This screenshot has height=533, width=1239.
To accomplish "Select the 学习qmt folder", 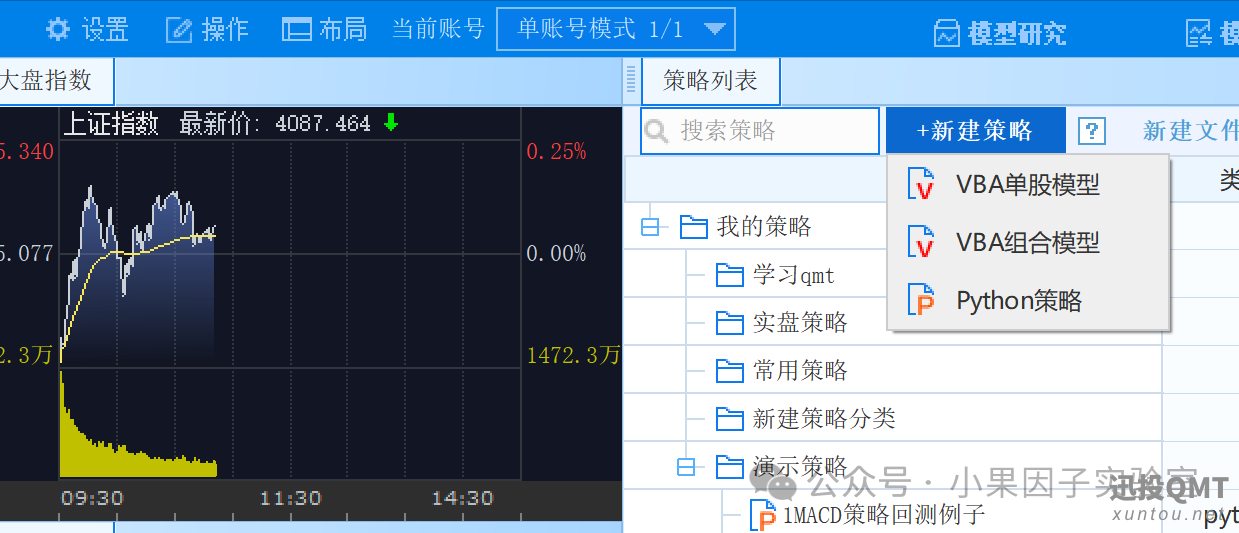I will point(793,275).
